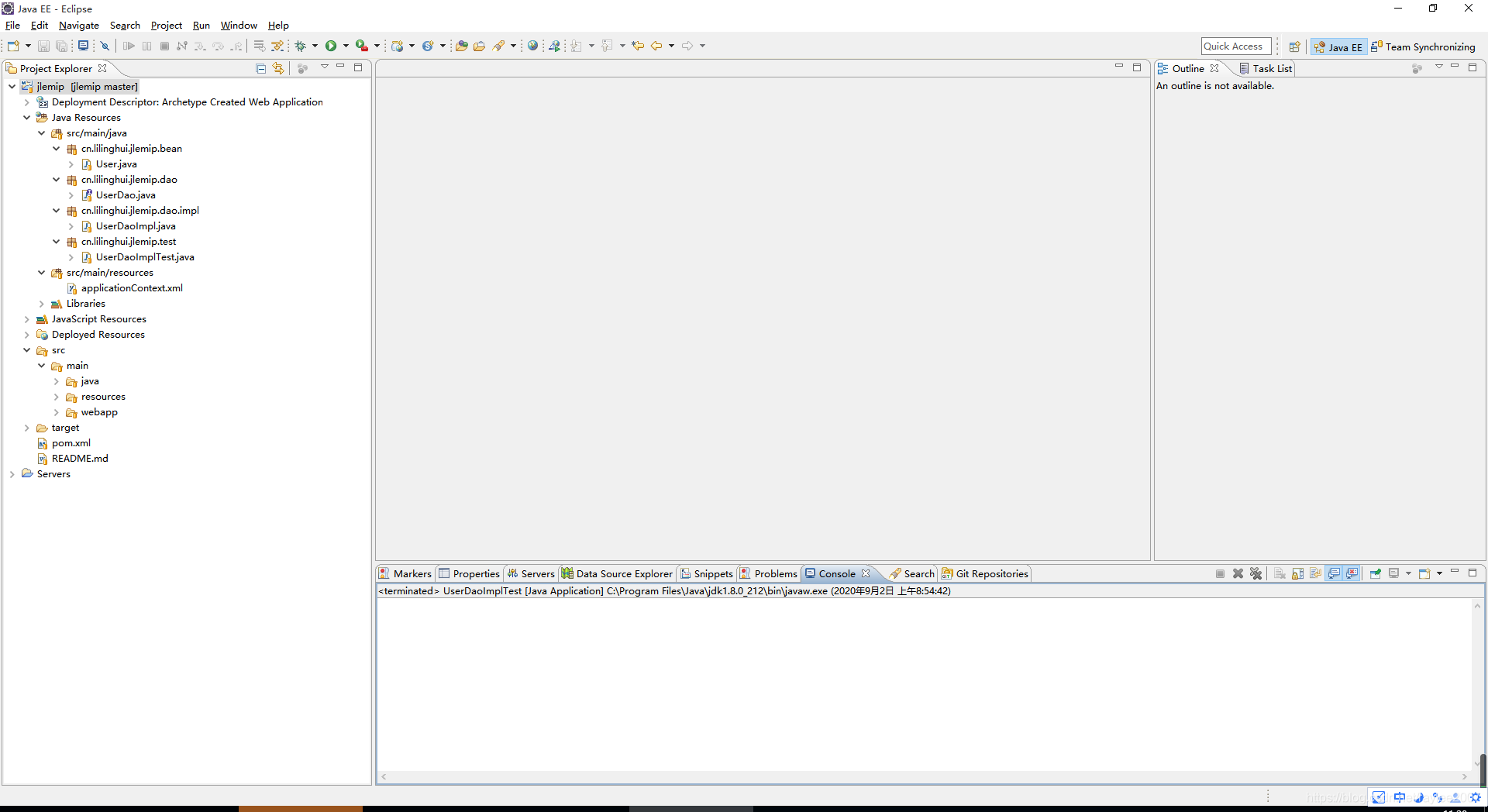
Task: Select the Java EE perspective button
Action: click(1338, 46)
